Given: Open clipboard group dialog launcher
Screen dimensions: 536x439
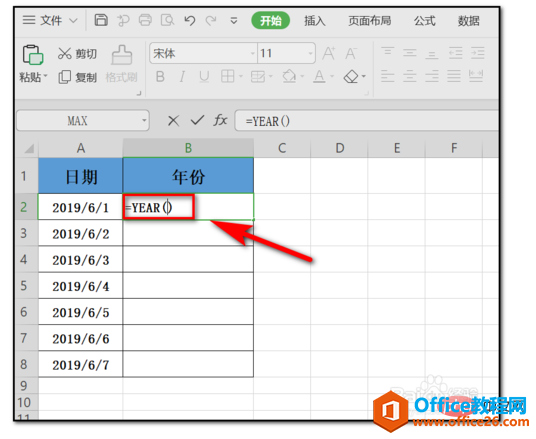Looking at the screenshot, I should pyautogui.click(x=139, y=93).
